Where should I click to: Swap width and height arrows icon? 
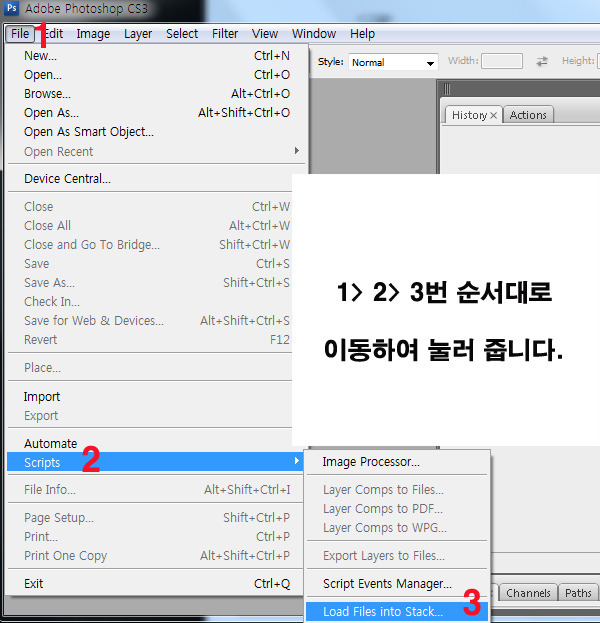click(x=542, y=61)
